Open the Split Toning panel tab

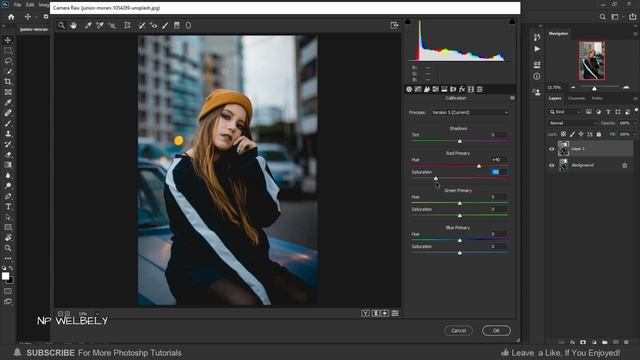point(444,89)
